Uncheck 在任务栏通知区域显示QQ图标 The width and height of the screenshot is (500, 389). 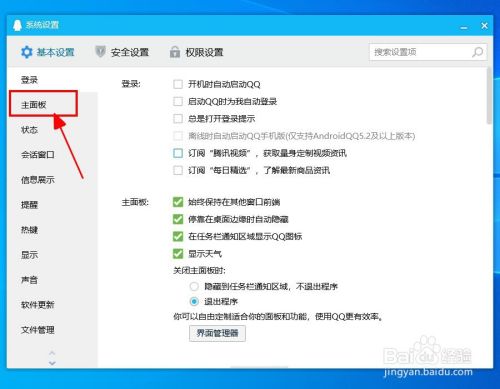pos(178,237)
